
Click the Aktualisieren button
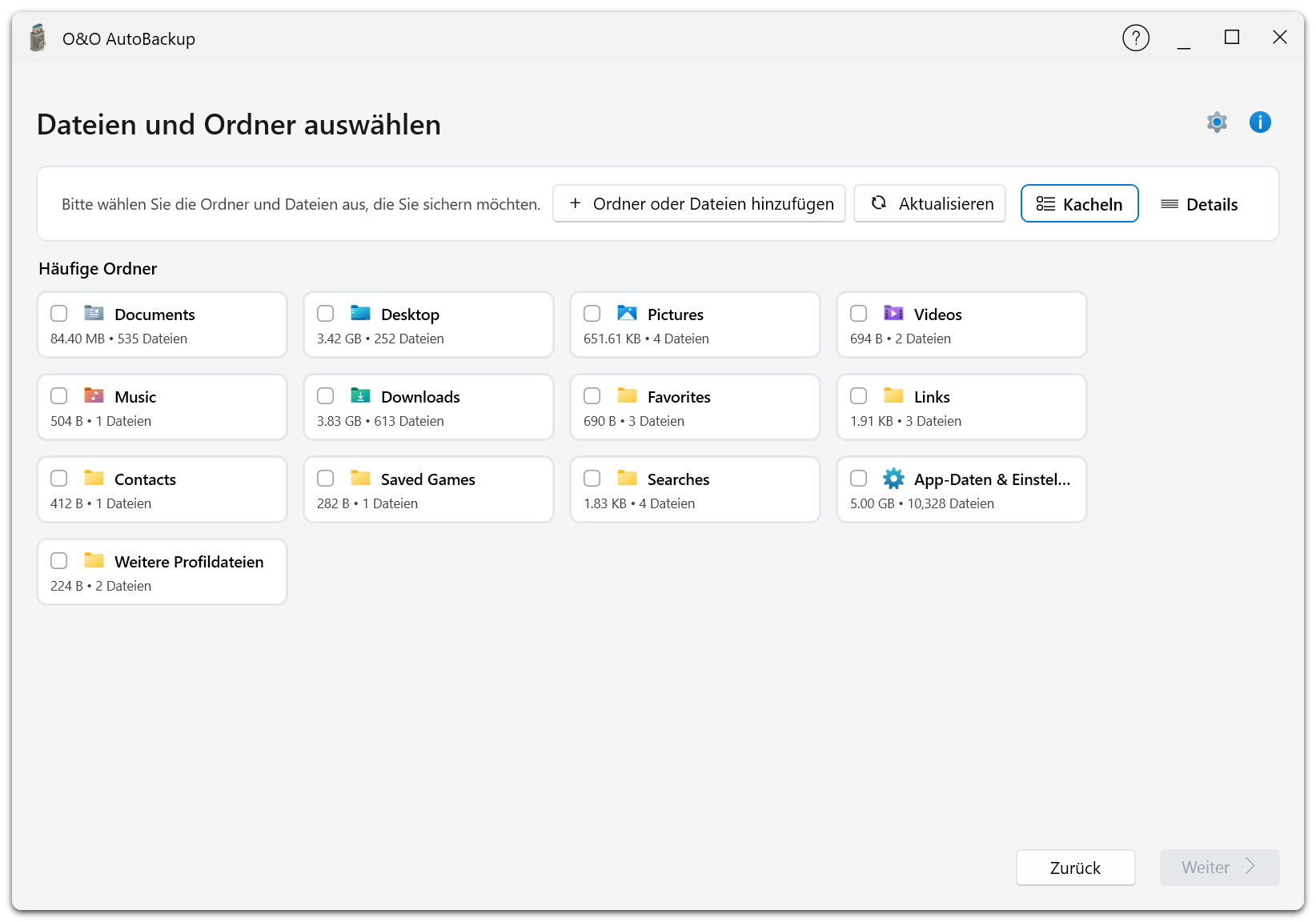pos(929,204)
